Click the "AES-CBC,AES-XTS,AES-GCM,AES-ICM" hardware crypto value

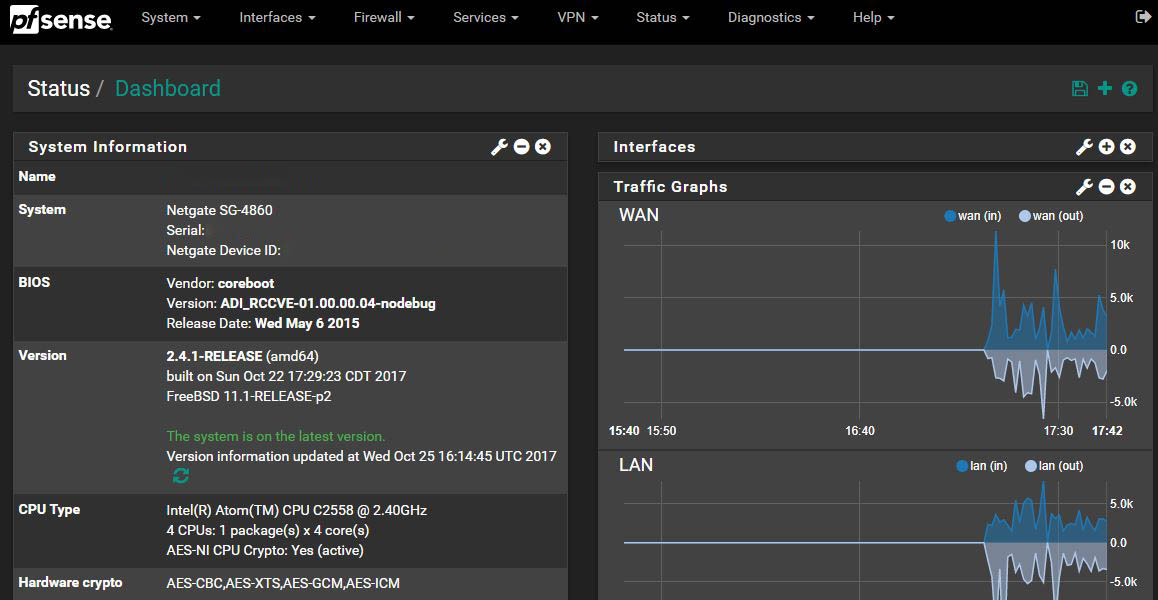point(283,584)
